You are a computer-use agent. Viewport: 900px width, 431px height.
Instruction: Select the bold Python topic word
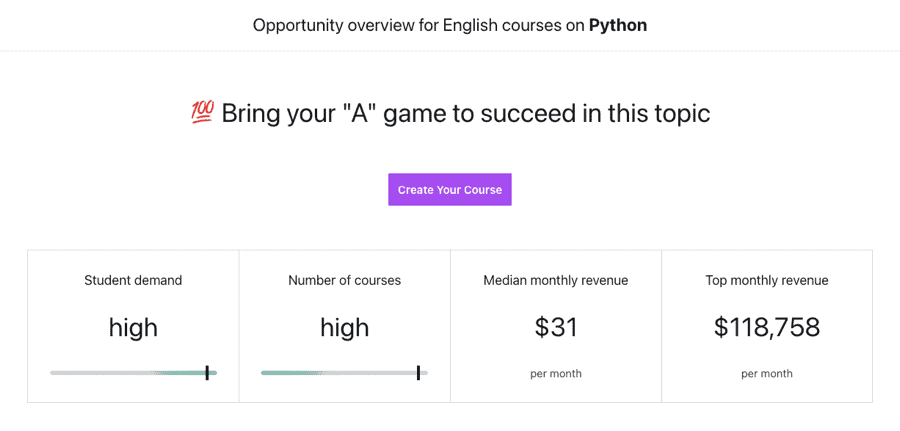618,25
